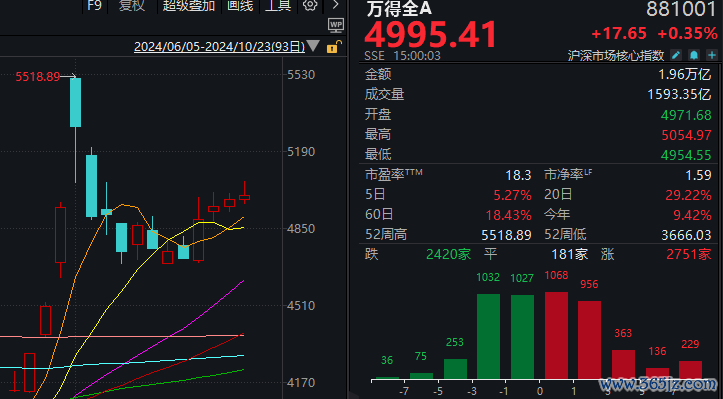This screenshot has height=399, width=723.
Task: Click the 4170 price axis label
Action: pos(301,382)
